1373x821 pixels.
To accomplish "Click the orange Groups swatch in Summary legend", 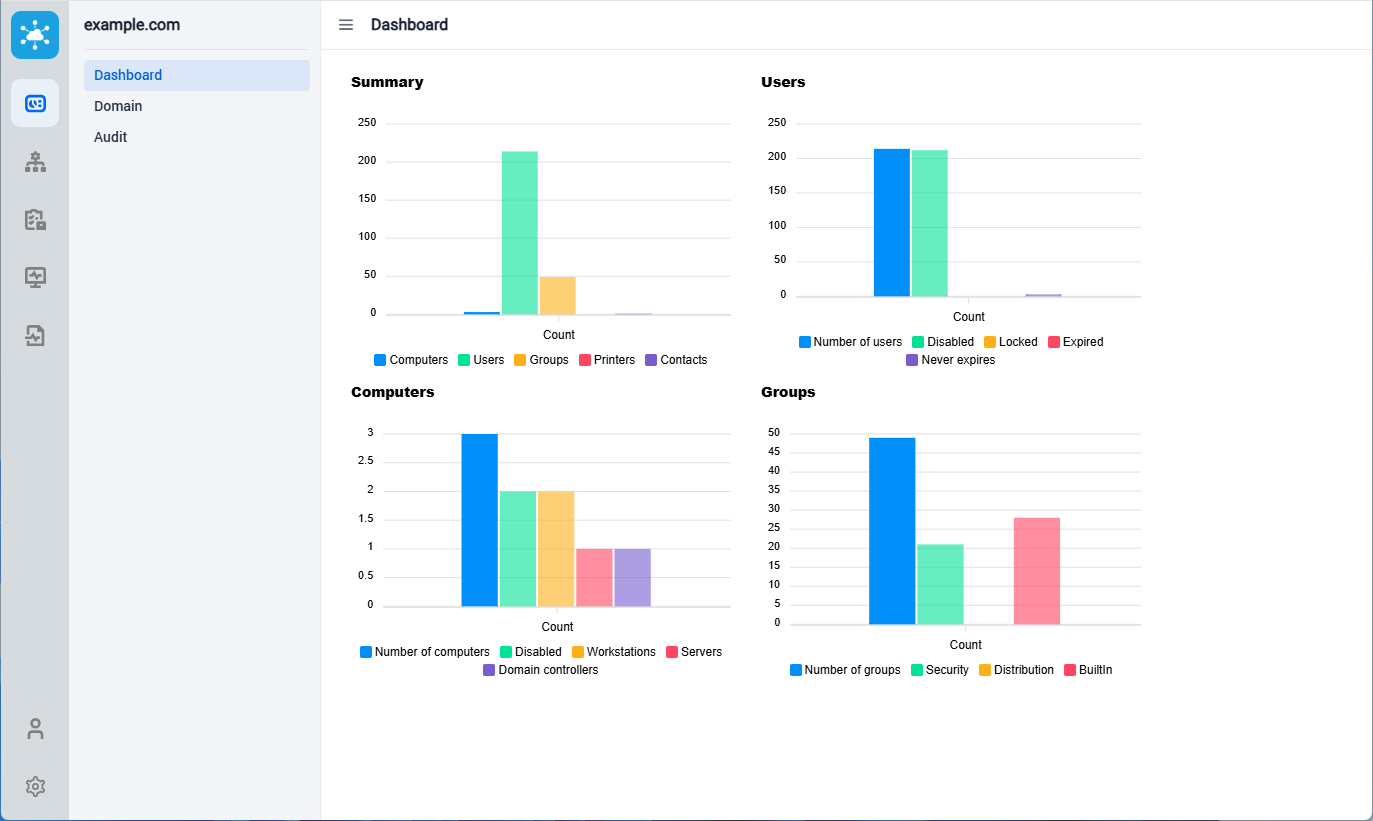I will click(x=520, y=360).
